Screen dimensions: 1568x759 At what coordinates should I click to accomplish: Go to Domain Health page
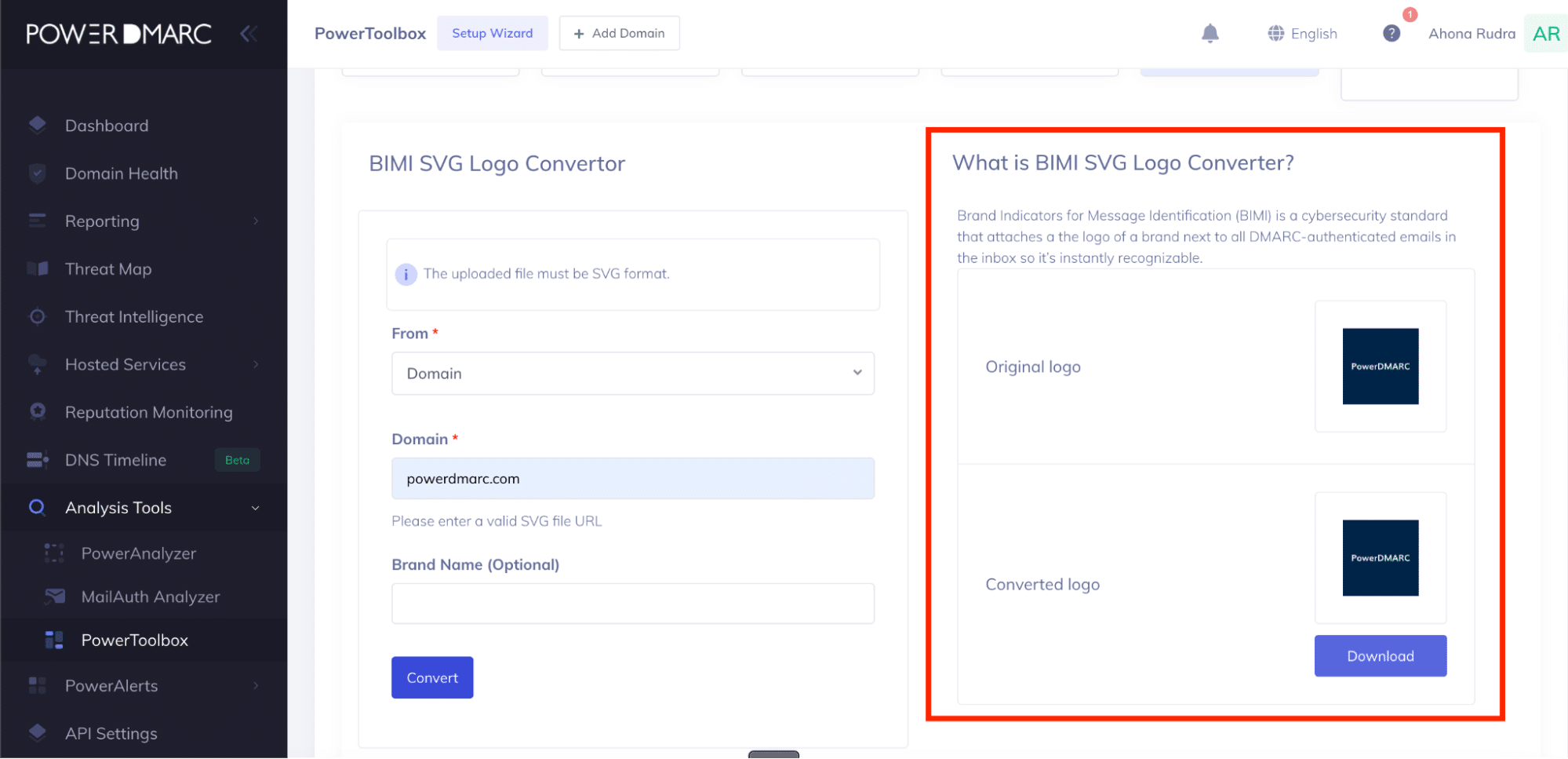pyautogui.click(x=122, y=173)
